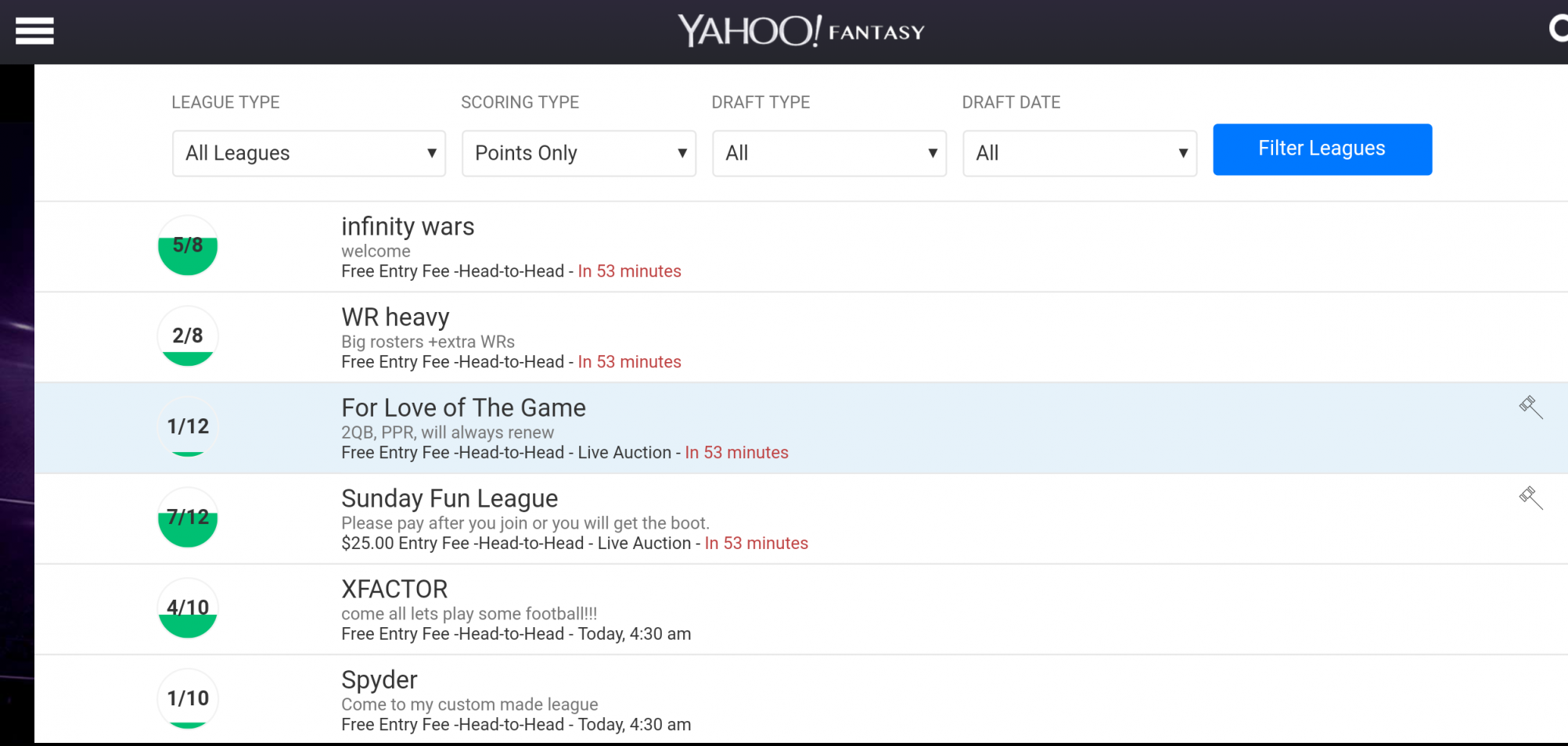Click the 1/10 fill indicator for Spyder
This screenshot has width=1568, height=746.
click(x=188, y=699)
